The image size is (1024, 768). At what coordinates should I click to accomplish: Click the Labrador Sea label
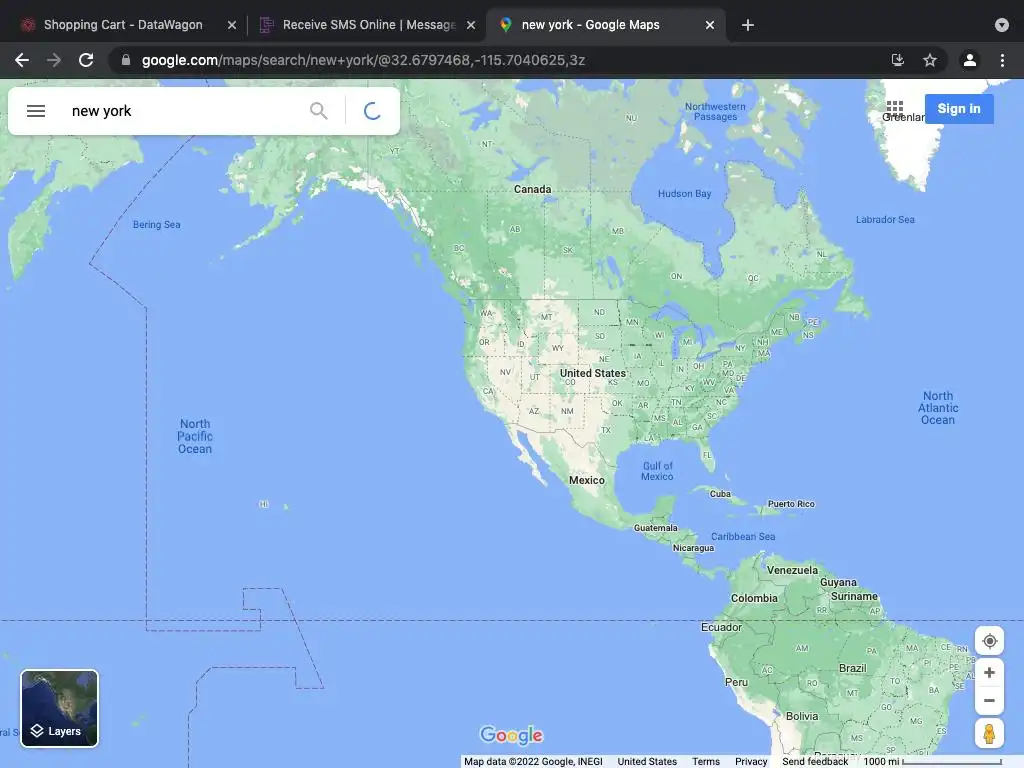point(885,219)
